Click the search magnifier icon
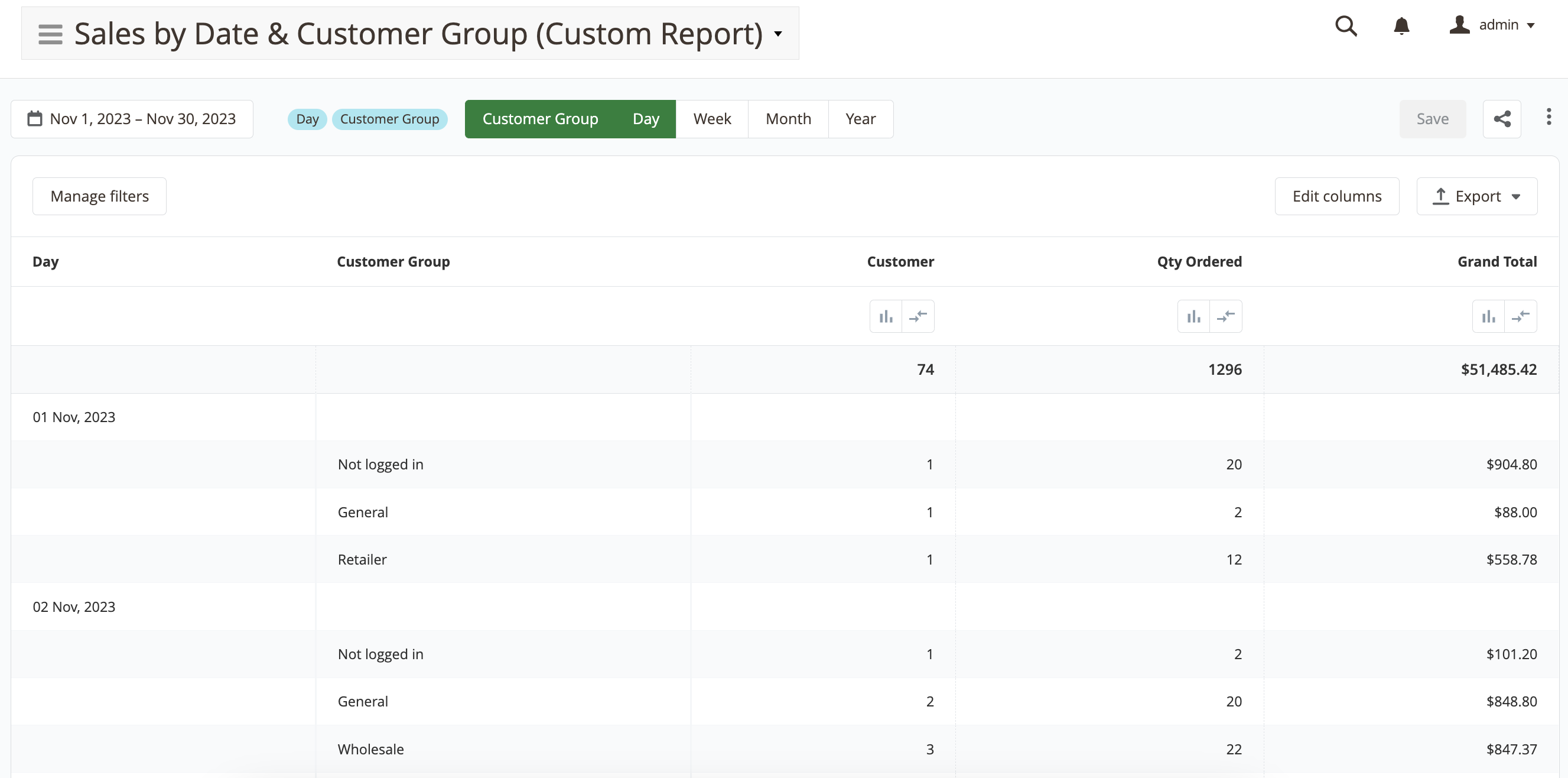This screenshot has height=778, width=1568. 1345,25
